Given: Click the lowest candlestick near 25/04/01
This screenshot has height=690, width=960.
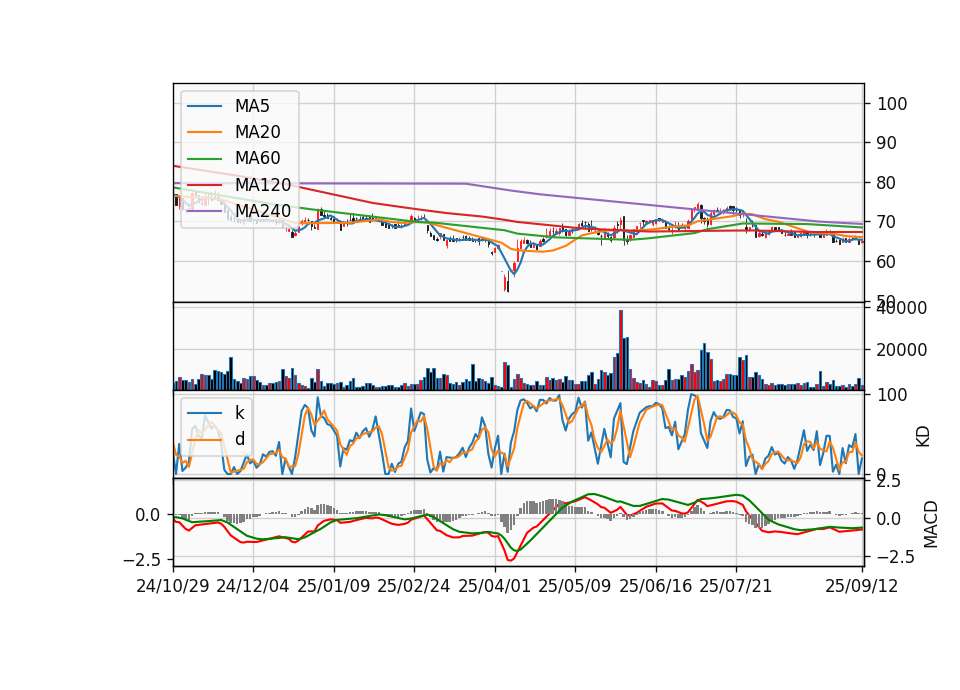Looking at the screenshot, I should tap(508, 283).
